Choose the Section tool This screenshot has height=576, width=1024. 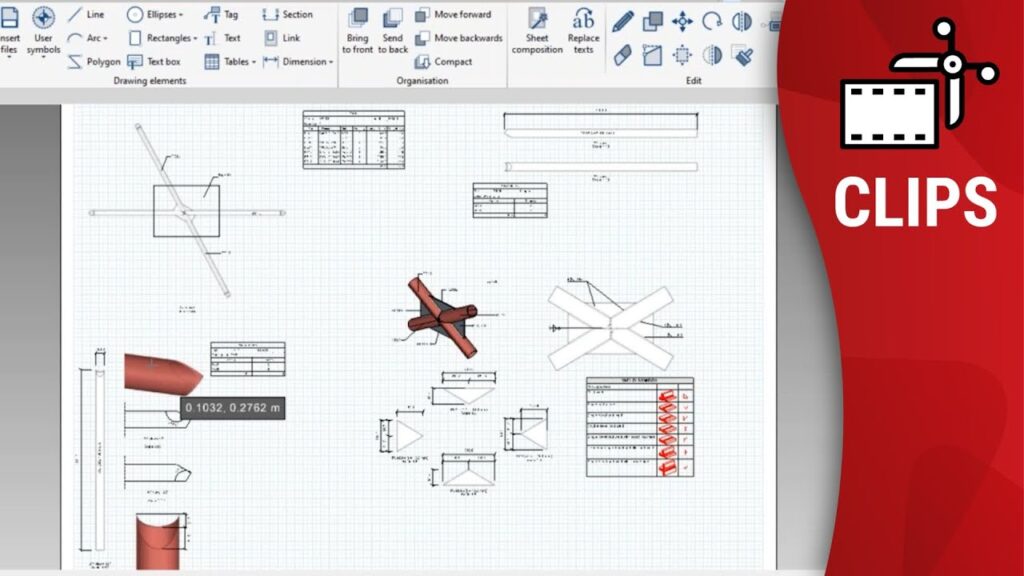pos(287,15)
